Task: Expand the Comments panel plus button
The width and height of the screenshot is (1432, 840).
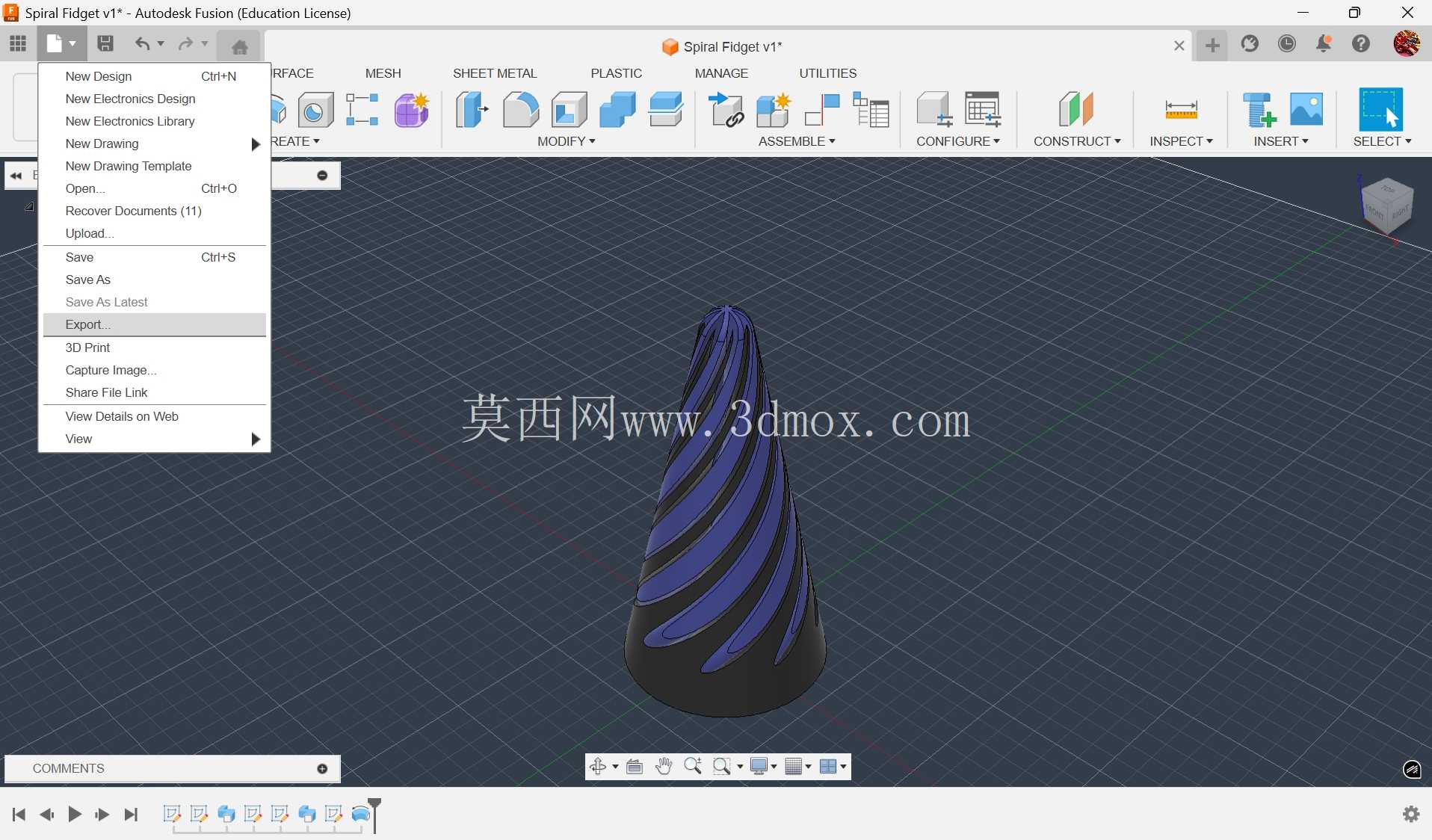Action: pos(322,769)
